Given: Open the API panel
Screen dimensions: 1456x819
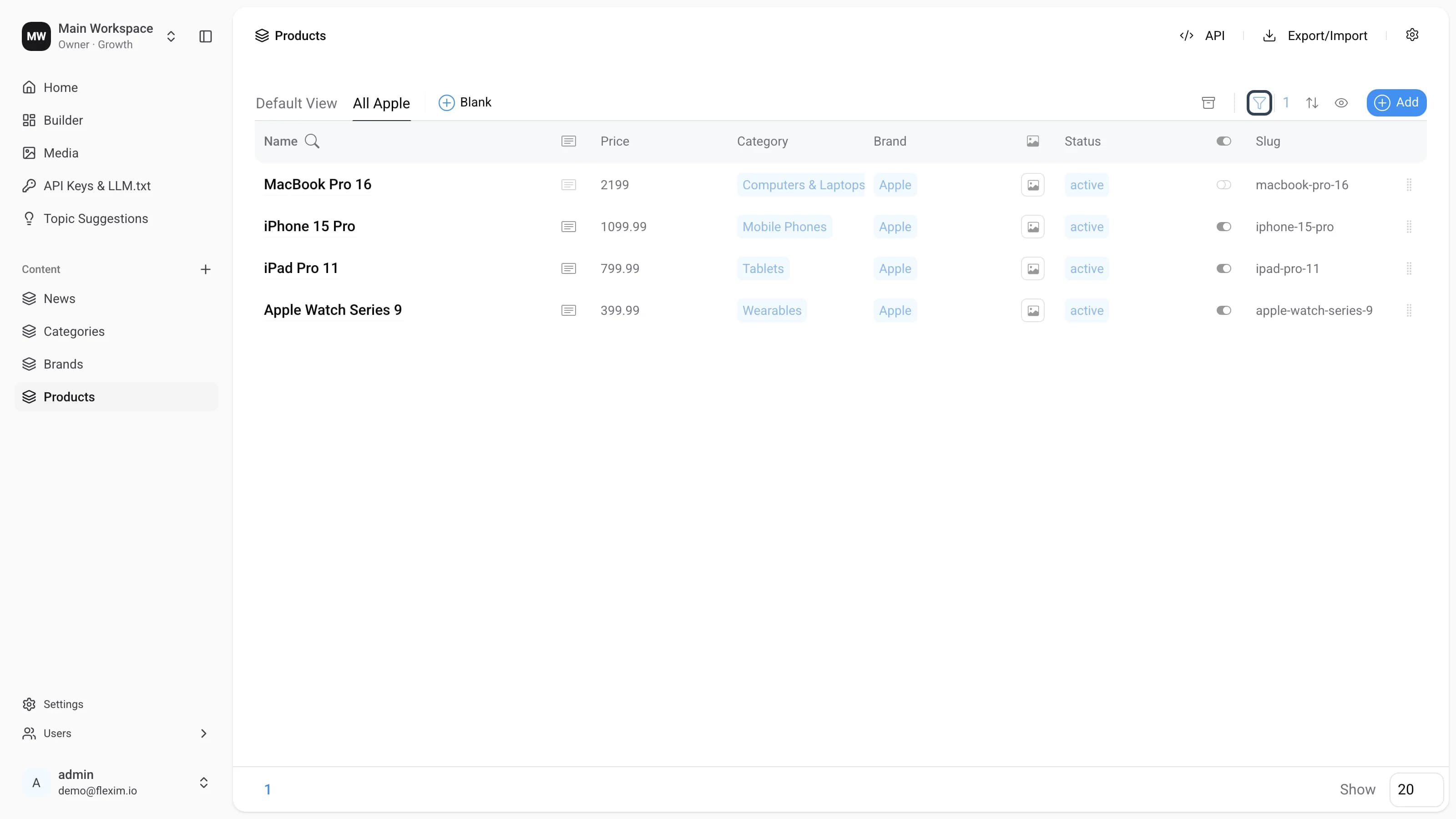Looking at the screenshot, I should click(x=1202, y=35).
